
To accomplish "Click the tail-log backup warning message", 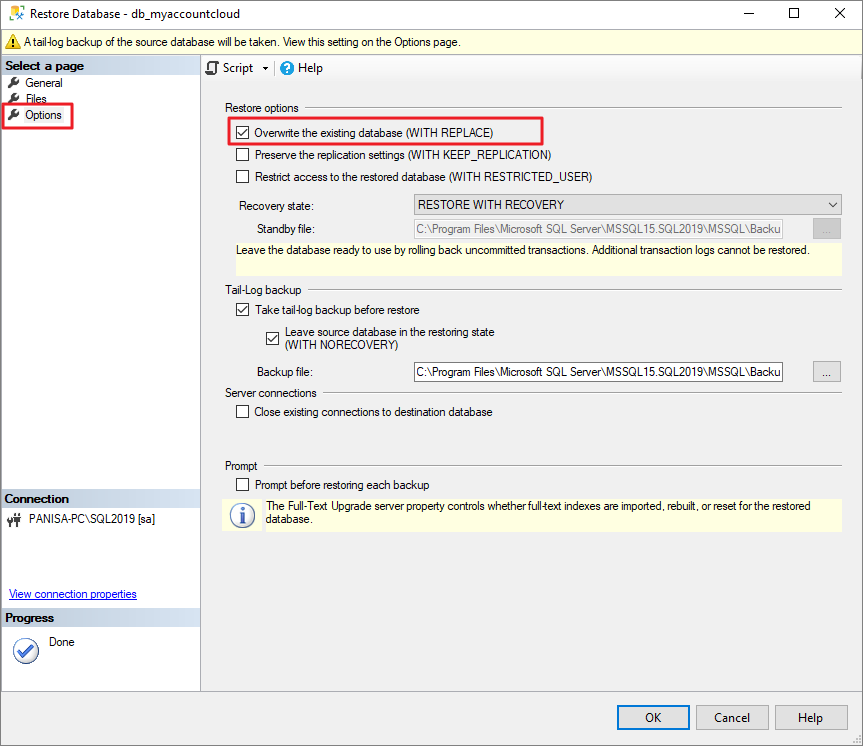I will [x=242, y=42].
